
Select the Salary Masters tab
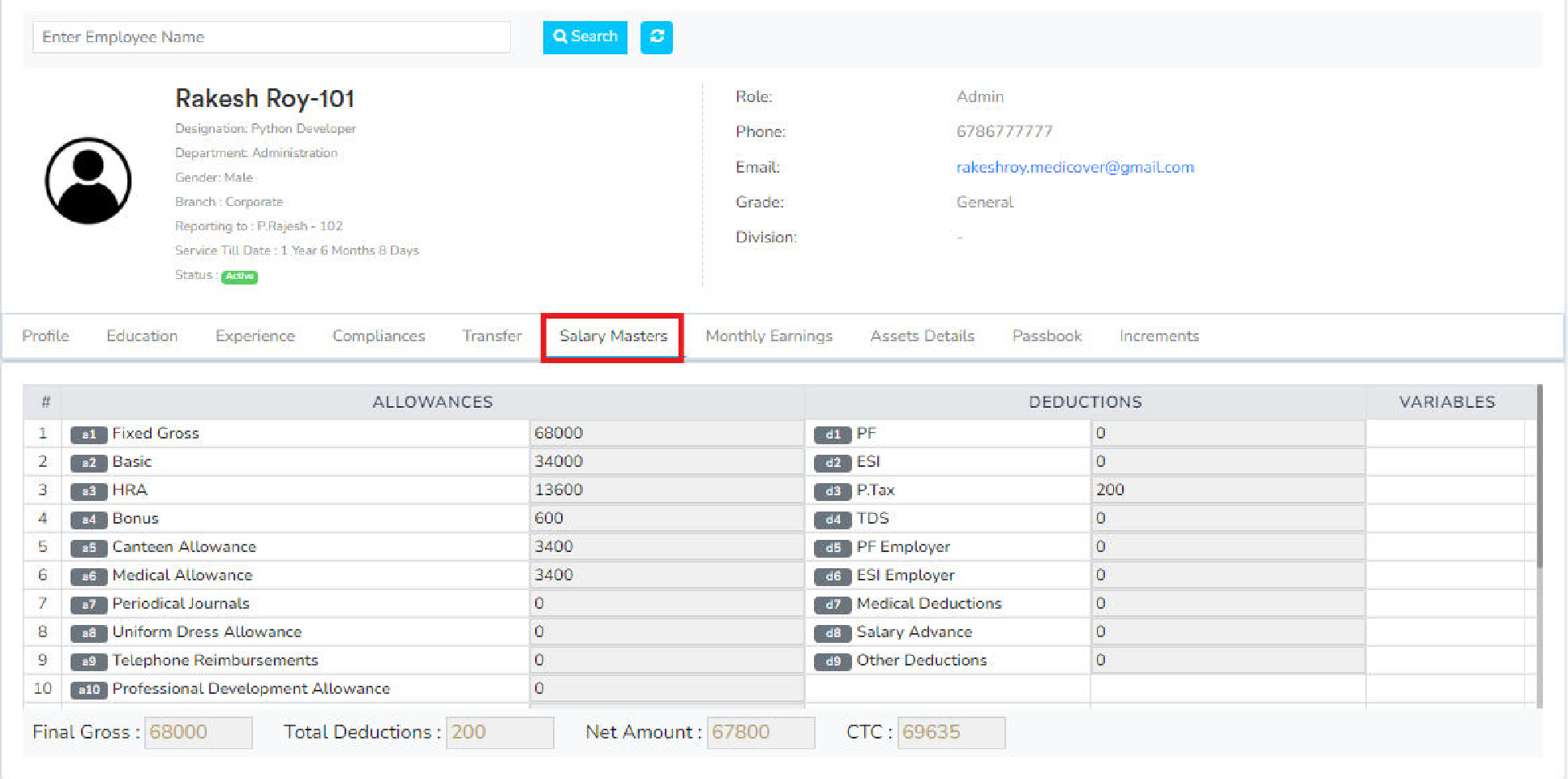tap(613, 336)
